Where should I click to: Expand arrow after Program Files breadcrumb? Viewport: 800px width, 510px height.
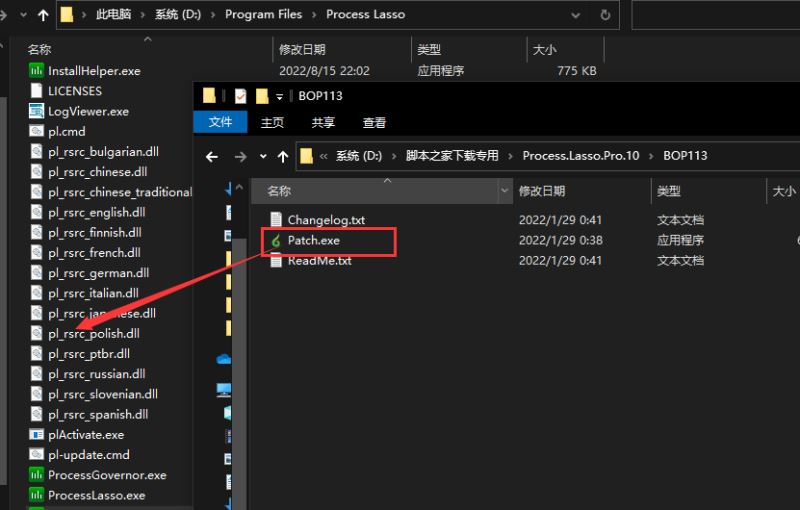314,15
